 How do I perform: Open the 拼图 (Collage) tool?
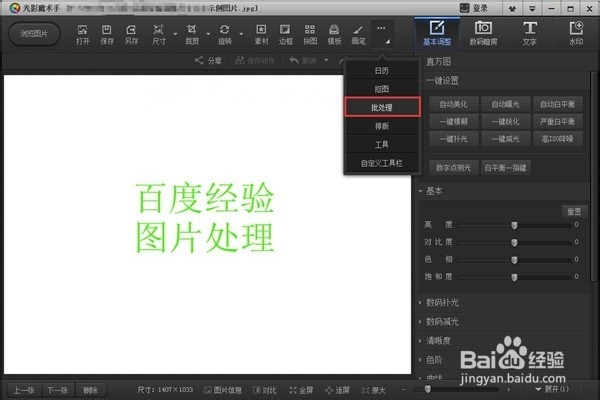(310, 34)
